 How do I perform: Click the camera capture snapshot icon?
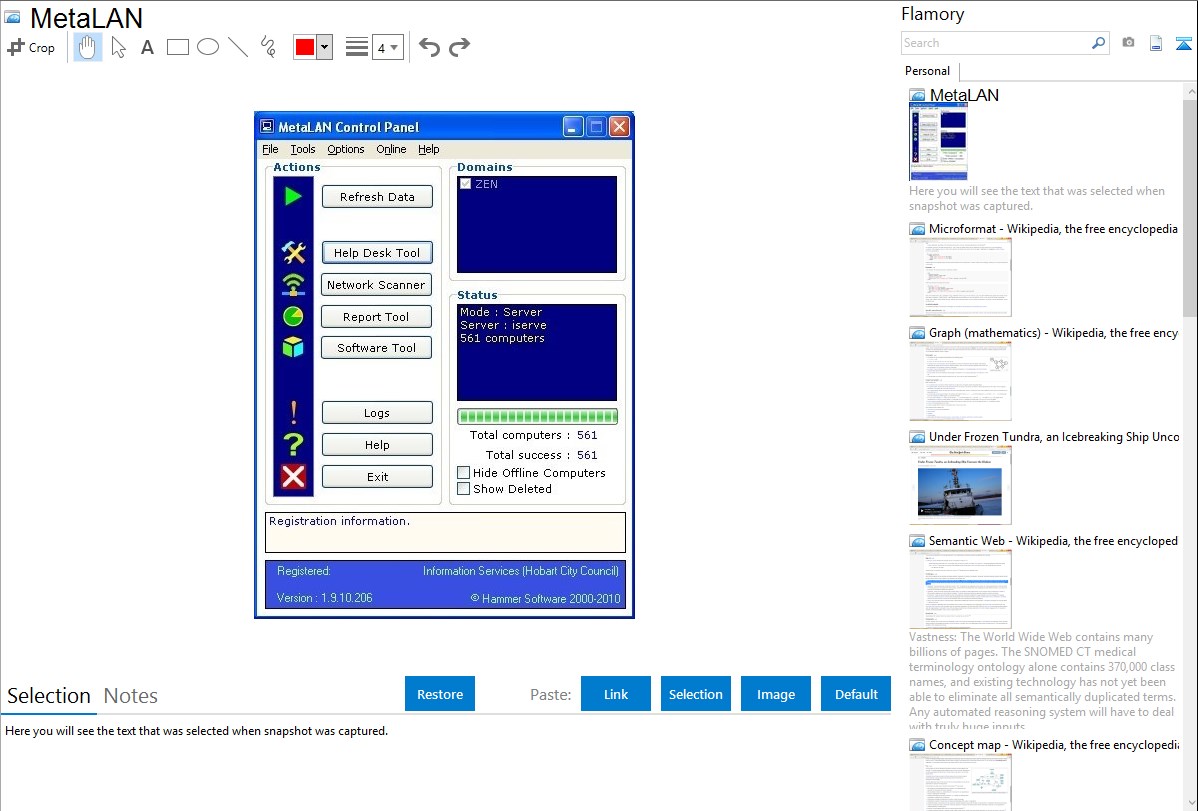(x=1128, y=43)
